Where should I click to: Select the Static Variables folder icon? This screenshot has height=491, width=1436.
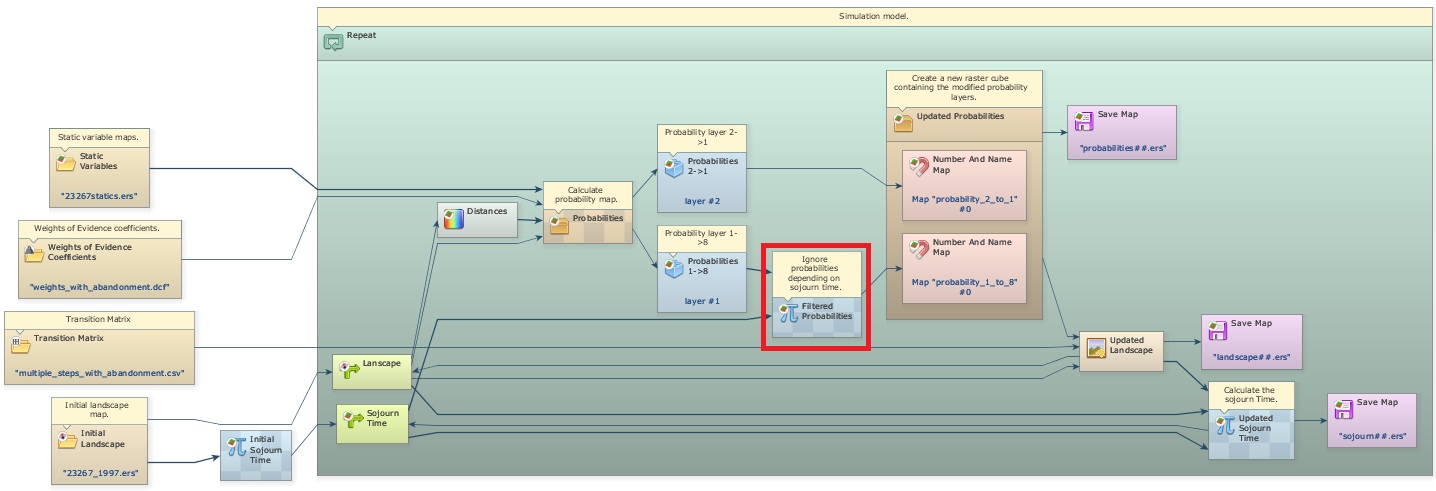point(65,162)
